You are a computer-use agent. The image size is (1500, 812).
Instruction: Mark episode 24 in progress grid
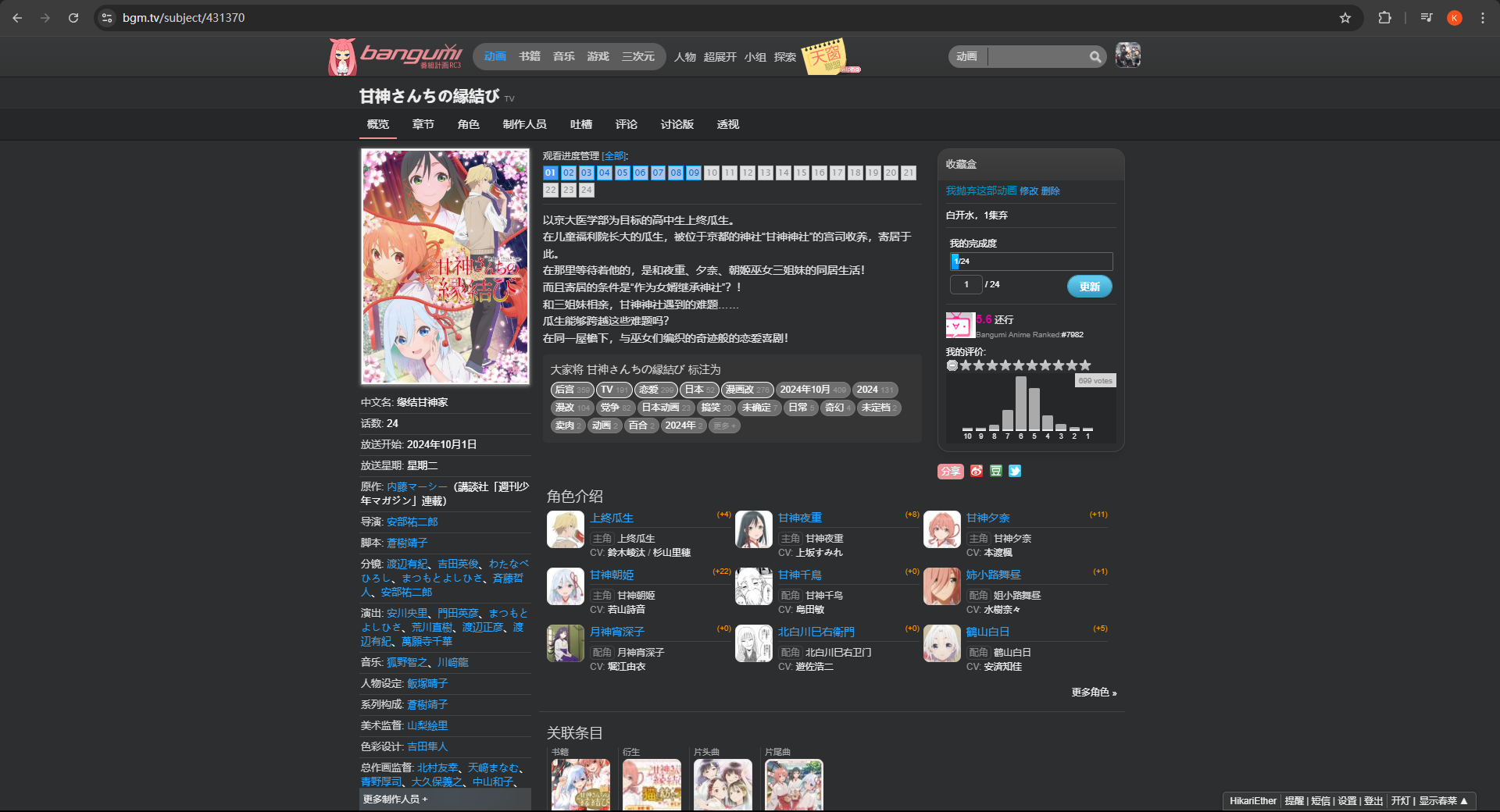pyautogui.click(x=587, y=191)
